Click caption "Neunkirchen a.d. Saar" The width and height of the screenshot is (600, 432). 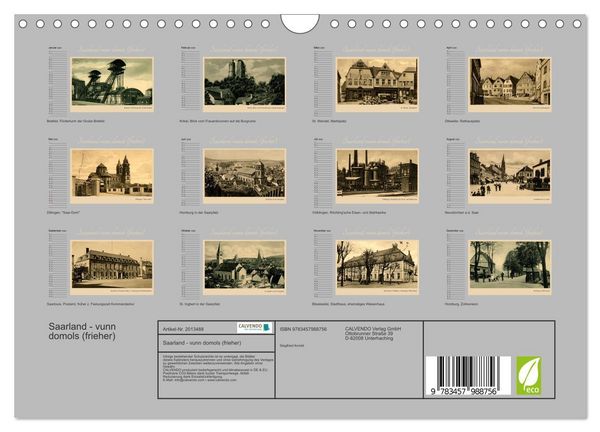coord(461,212)
